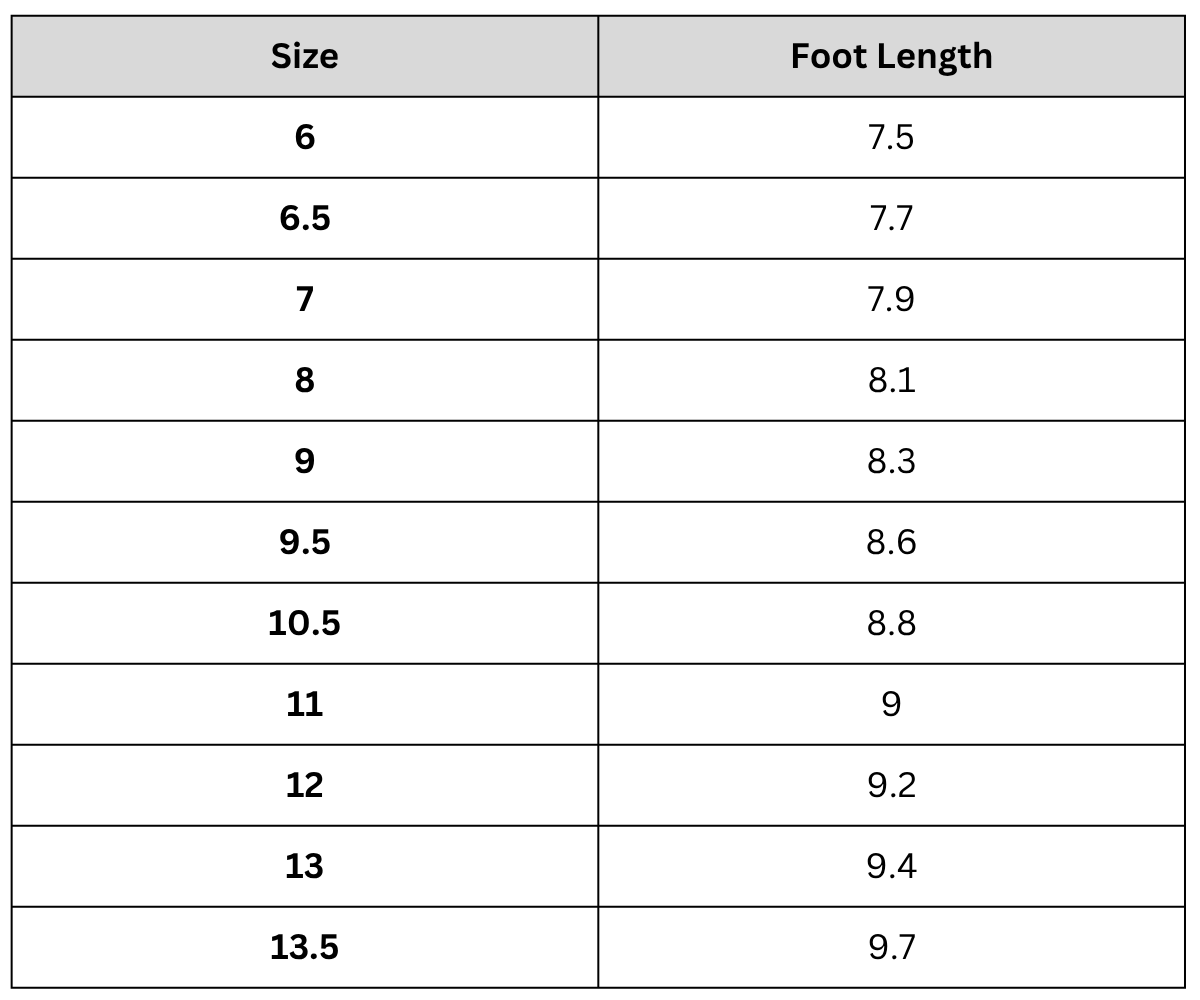The height and width of the screenshot is (1000, 1200).
Task: Select the foot length 9.4 cell
Action: click(x=891, y=866)
